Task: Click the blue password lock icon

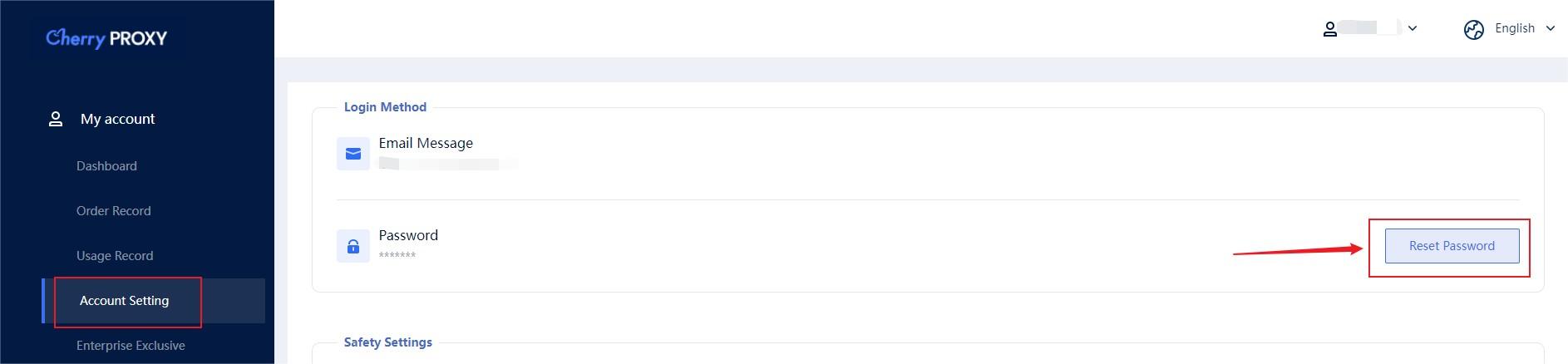Action: (x=353, y=246)
